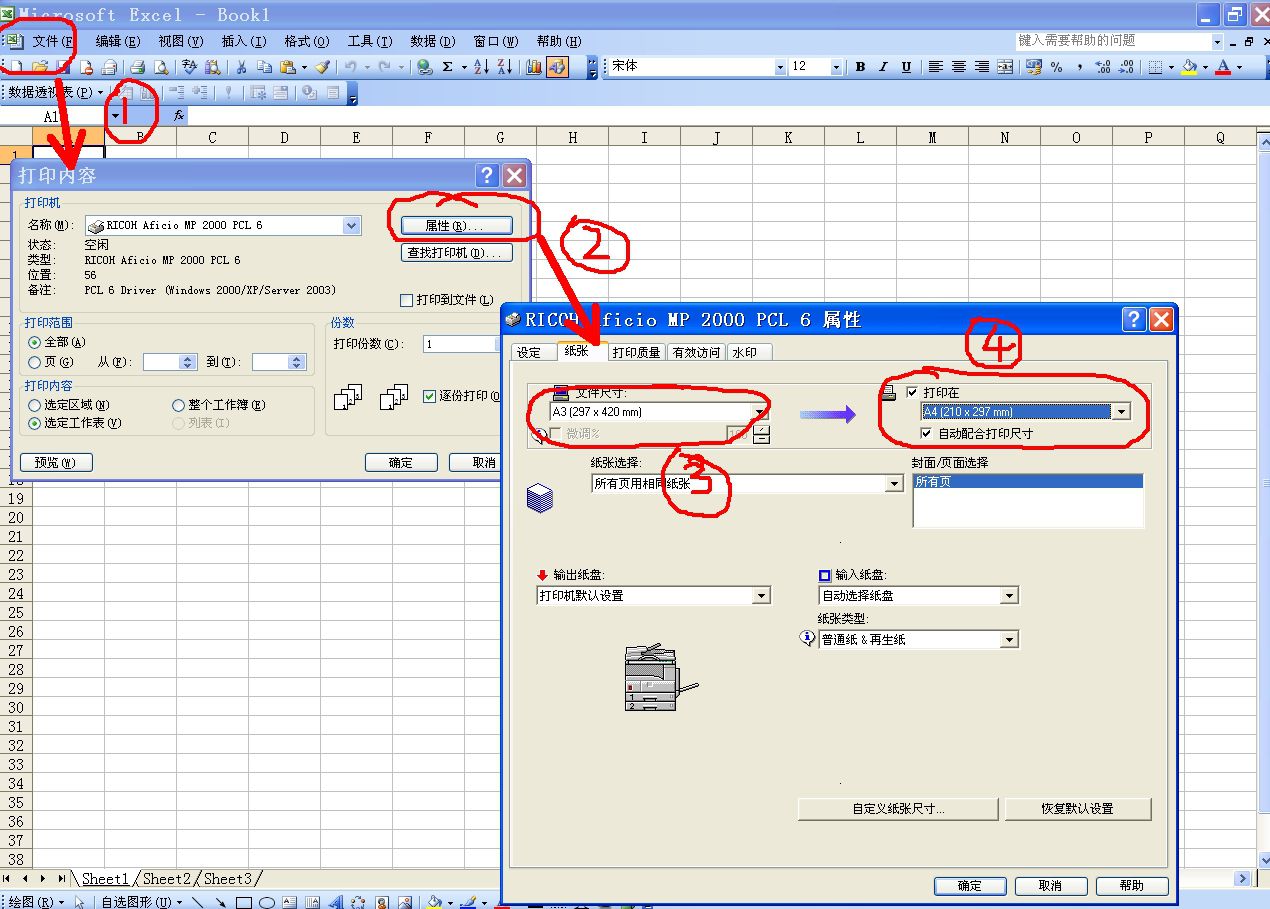
Task: Click the Percent Style icon
Action: tap(1056, 67)
